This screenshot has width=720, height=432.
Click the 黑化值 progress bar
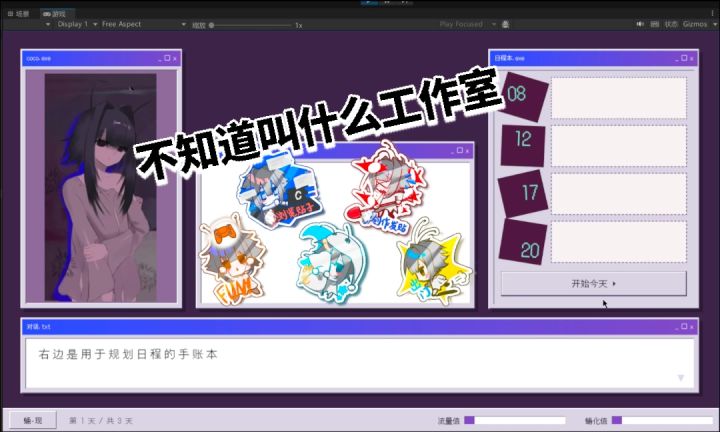[662, 420]
